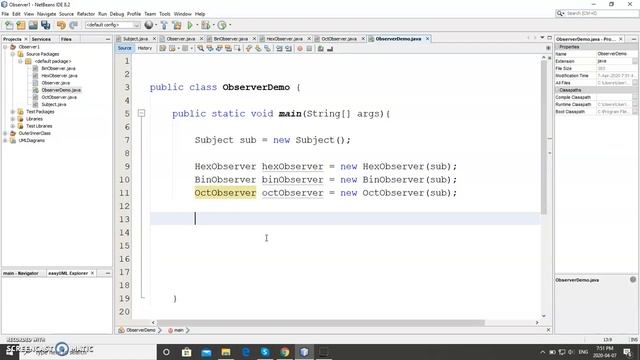Switch to the Files panel tab
640x360 pixels.
point(66,39)
